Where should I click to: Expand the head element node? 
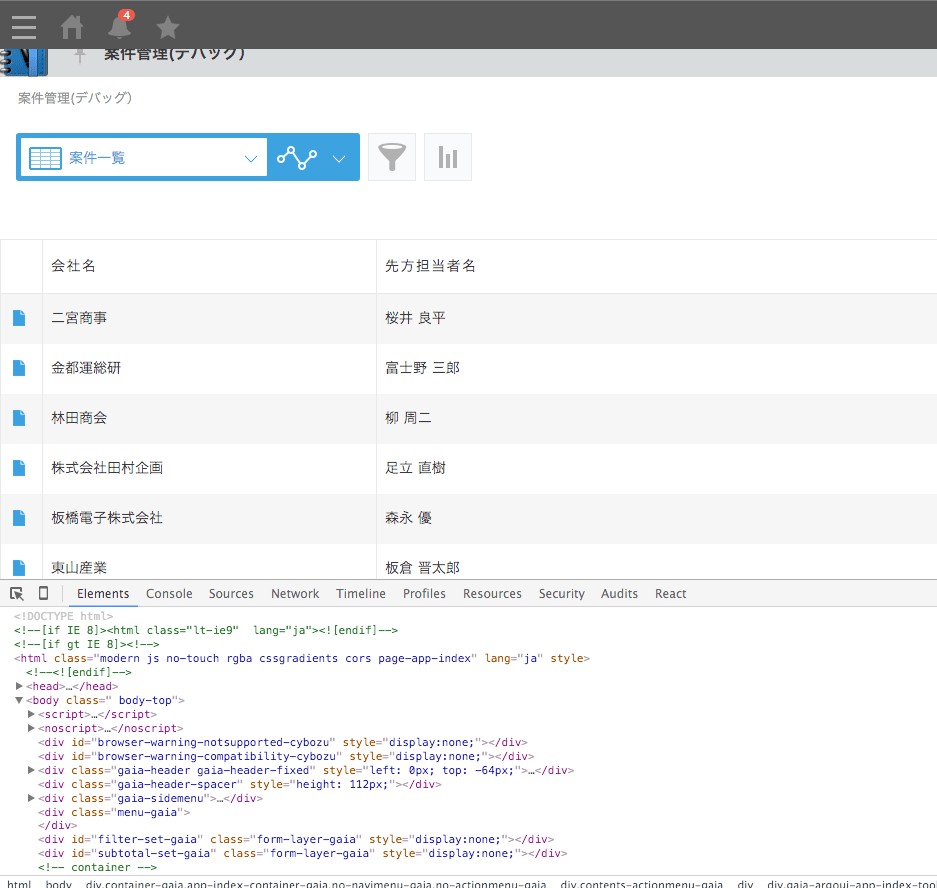(20, 686)
